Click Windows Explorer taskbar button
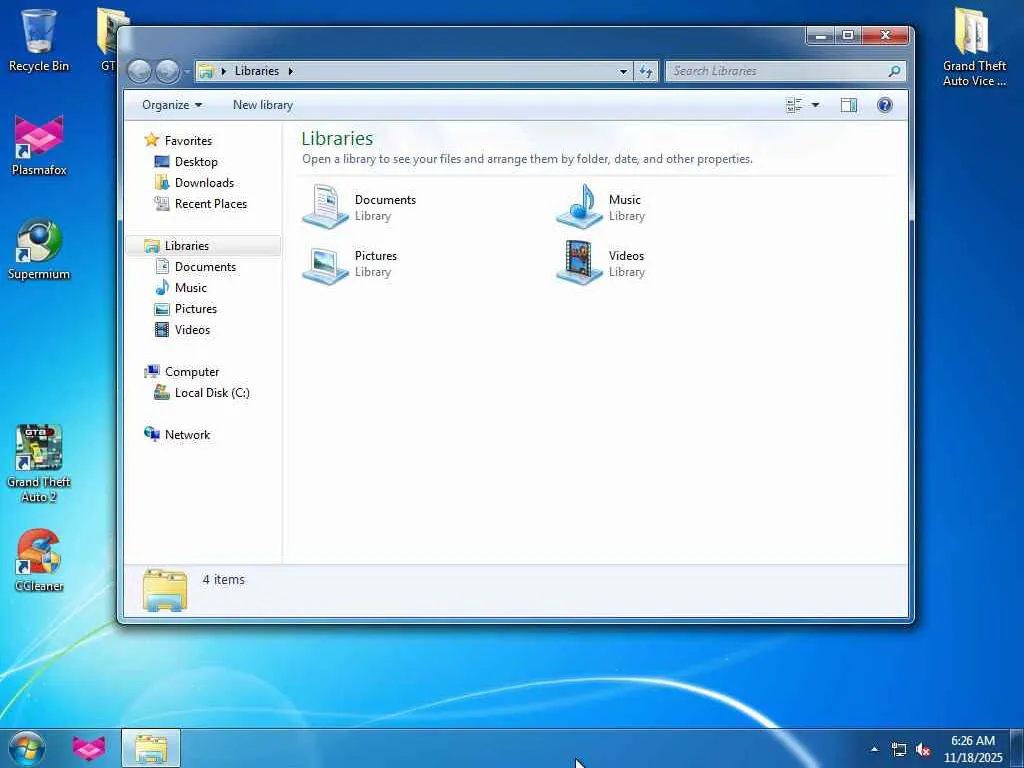 pos(151,748)
